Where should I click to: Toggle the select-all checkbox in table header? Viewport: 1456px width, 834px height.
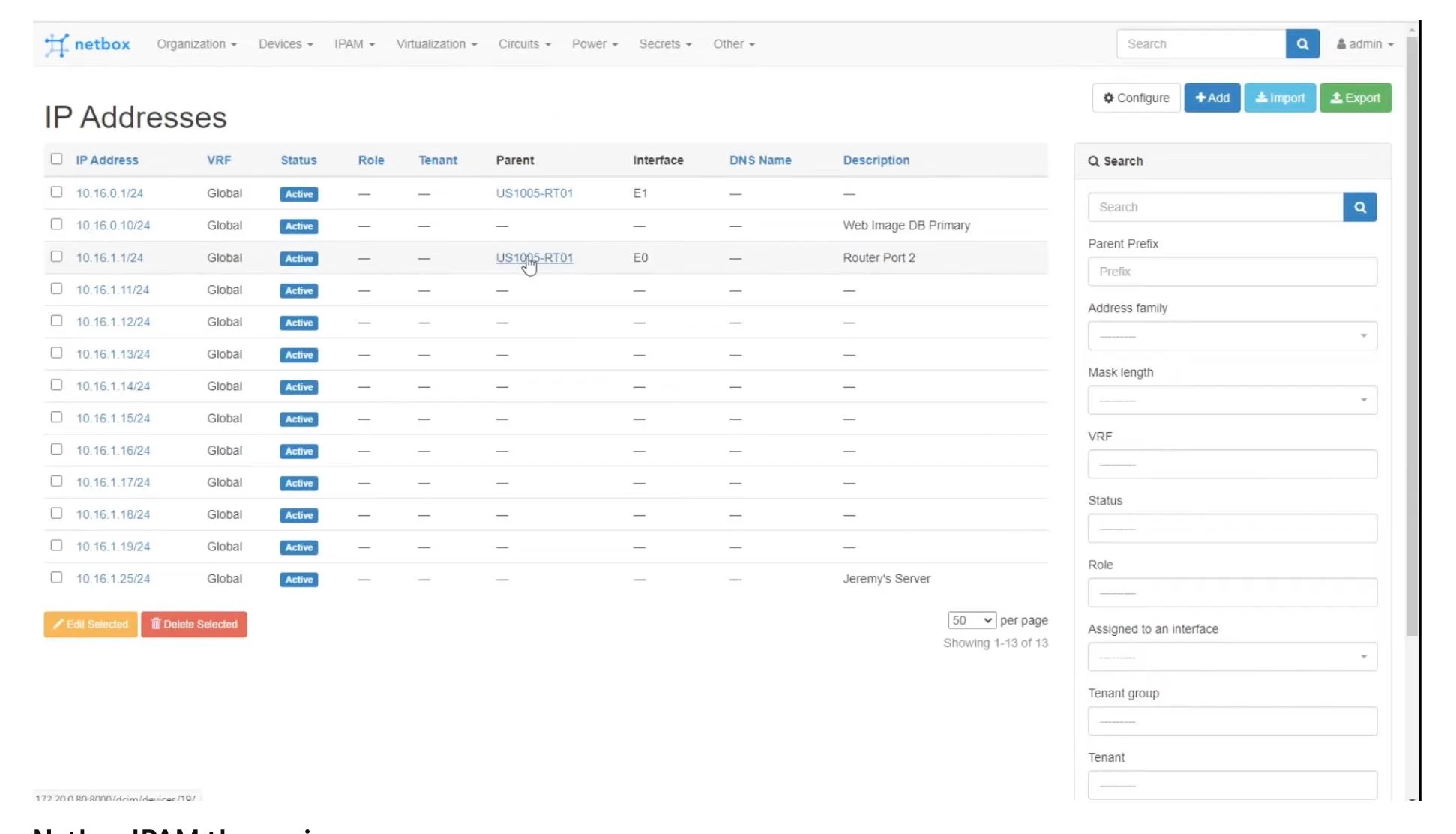click(x=56, y=159)
